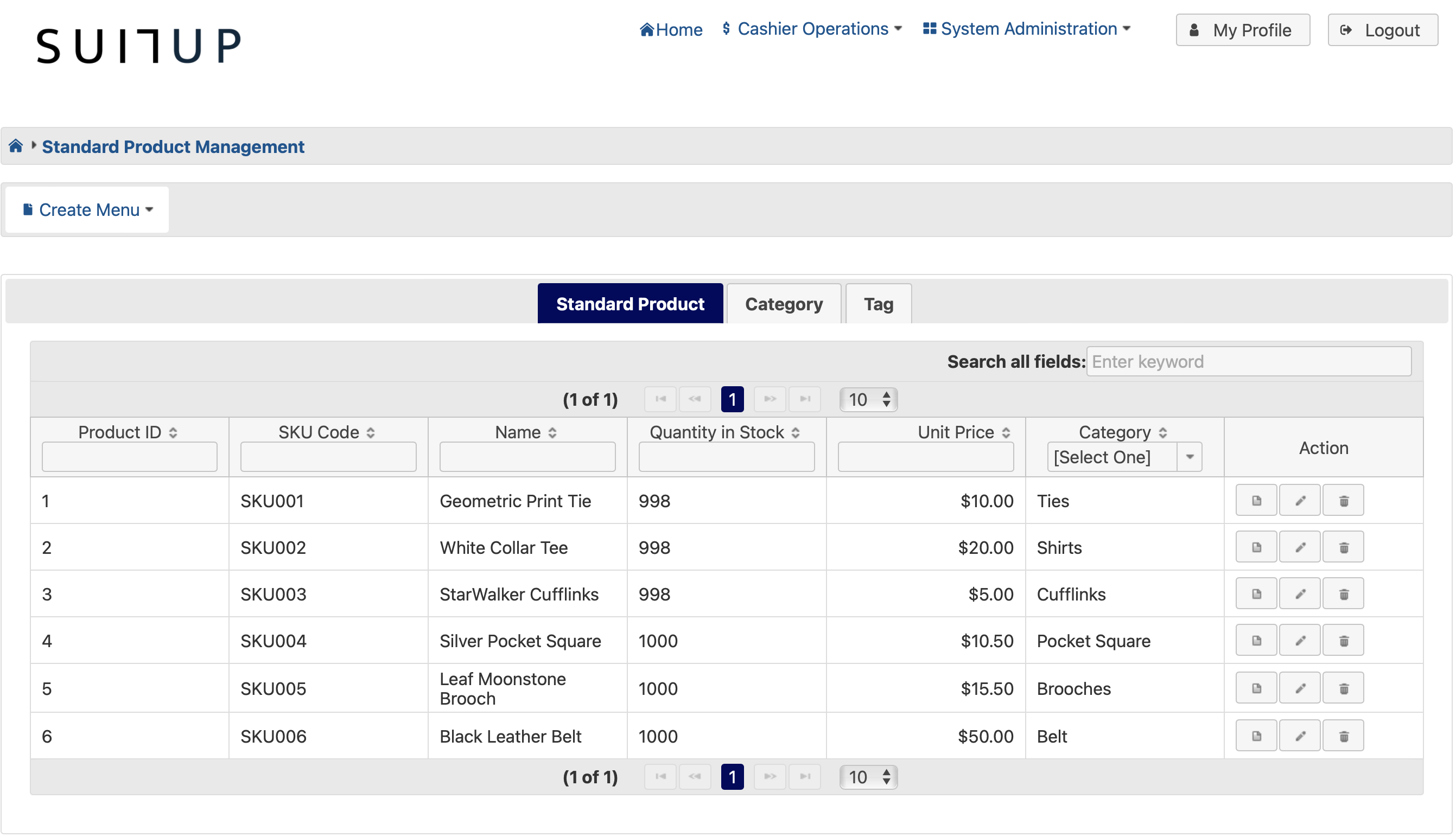The width and height of the screenshot is (1456, 837).
Task: Click the Logout button
Action: 1382,30
